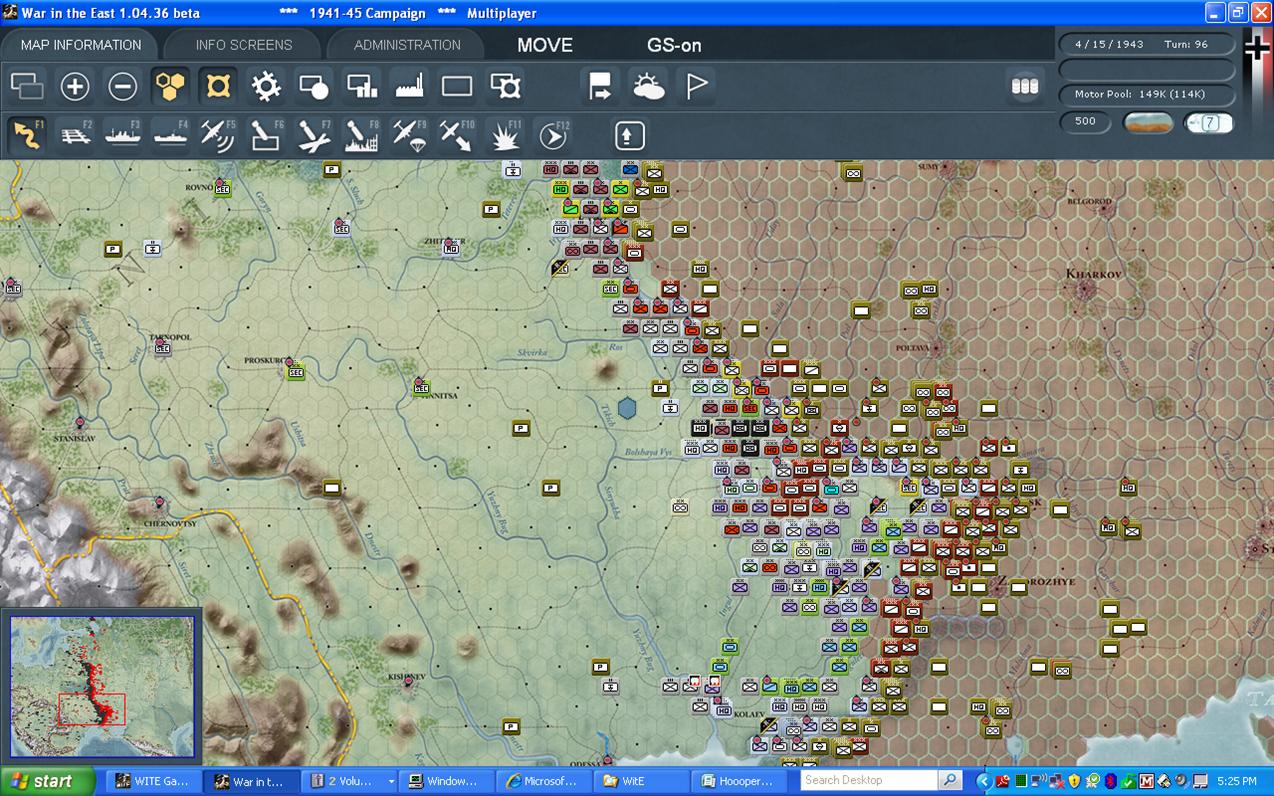Switch to the INFO SCREENS tab
This screenshot has height=796, width=1274.
(x=244, y=45)
